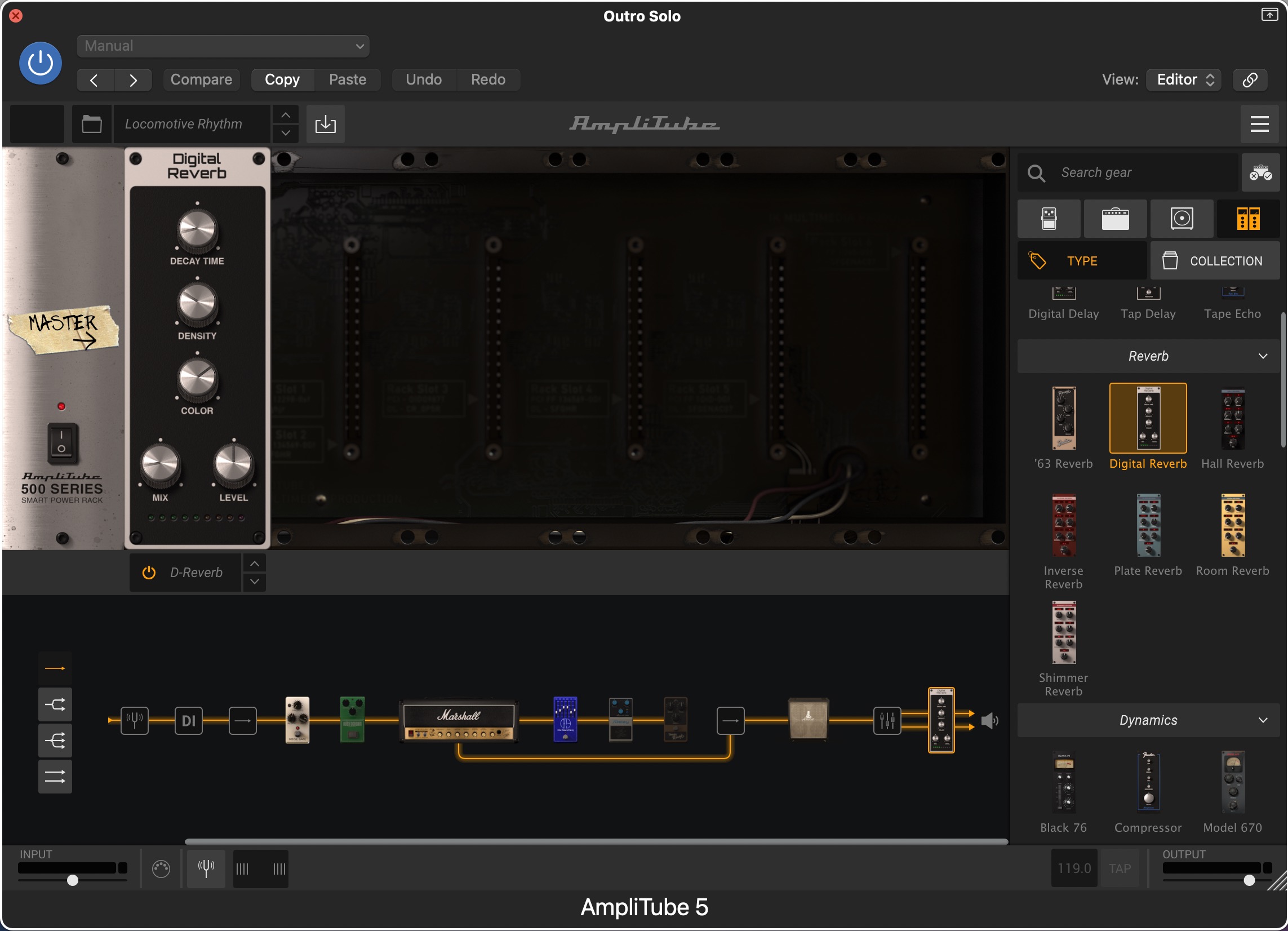Open the hamburger main menu
The height and width of the screenshot is (931, 1288).
coord(1259,124)
